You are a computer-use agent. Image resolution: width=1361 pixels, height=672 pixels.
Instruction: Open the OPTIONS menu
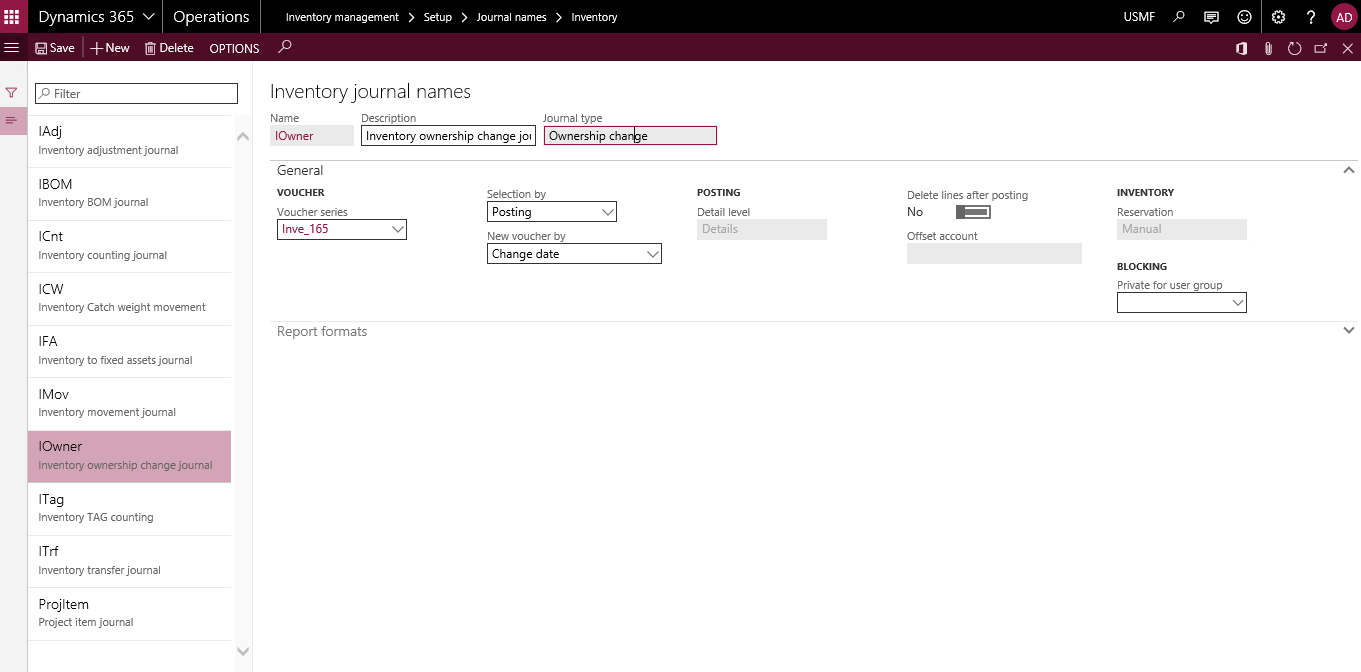(233, 47)
